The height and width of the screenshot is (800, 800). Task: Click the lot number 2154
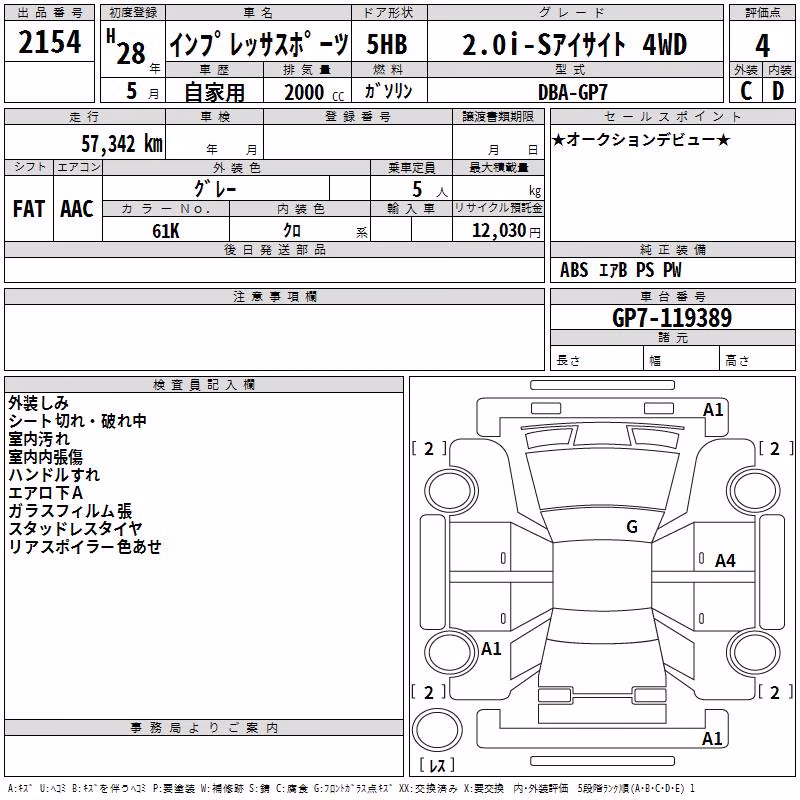(x=49, y=42)
